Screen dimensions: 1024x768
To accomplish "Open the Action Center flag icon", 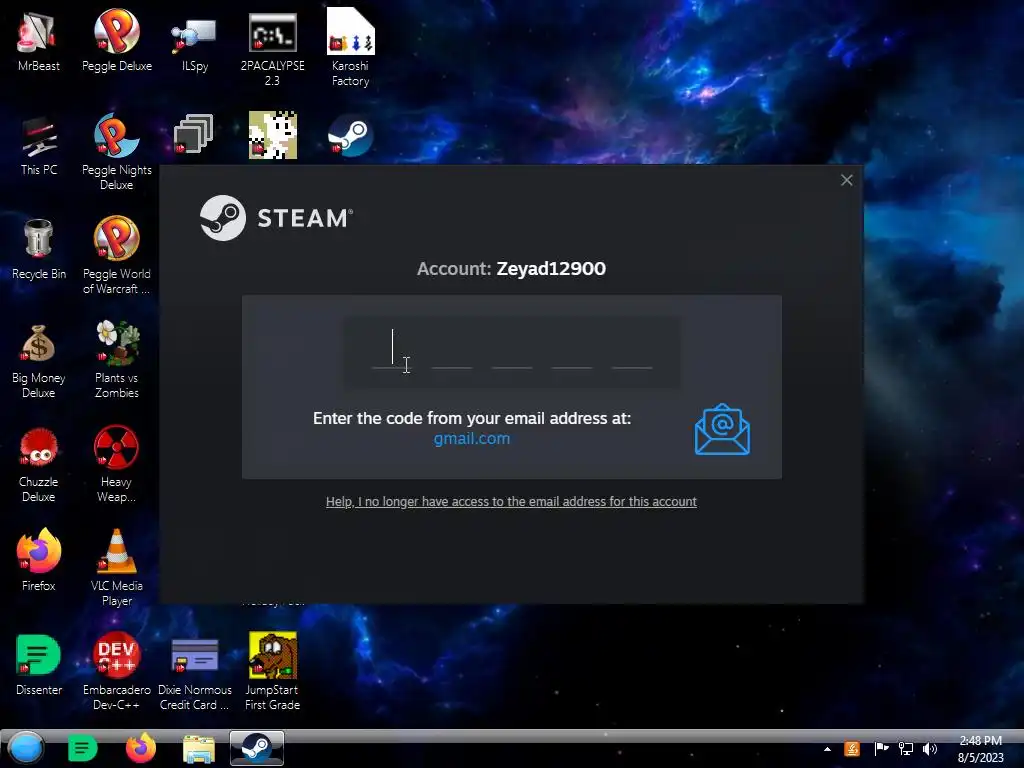I will click(x=881, y=749).
